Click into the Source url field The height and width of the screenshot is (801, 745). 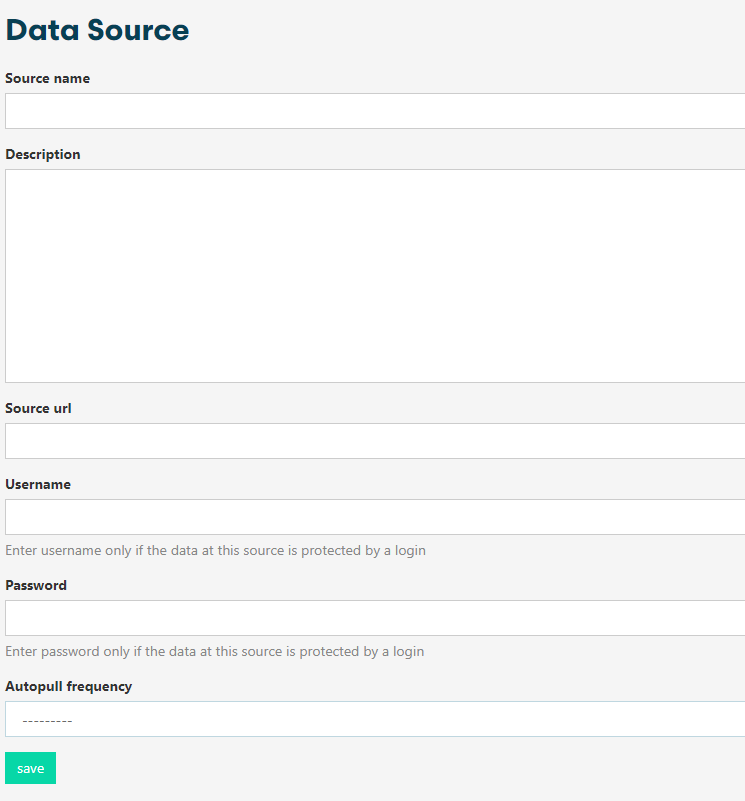click(x=375, y=441)
